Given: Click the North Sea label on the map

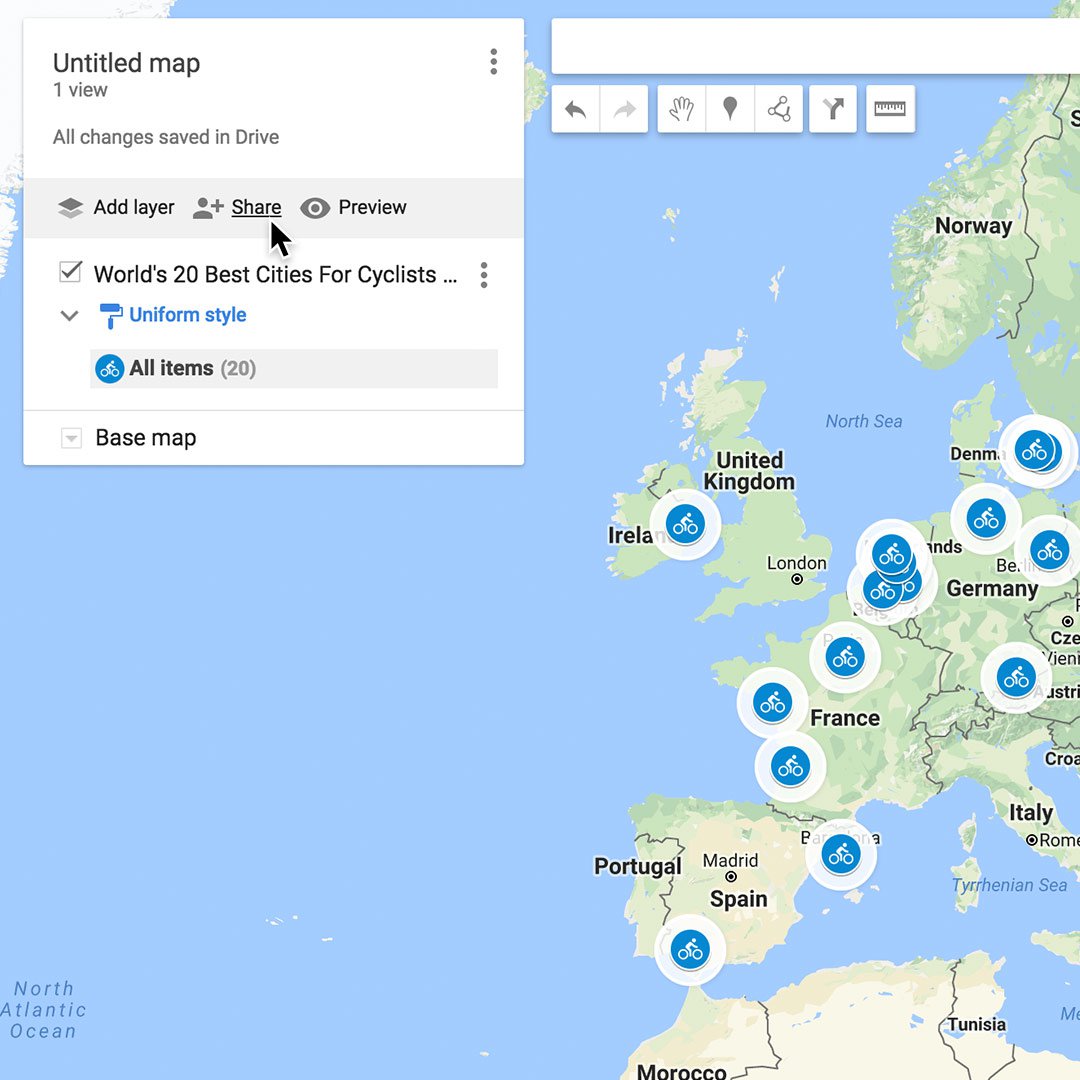Looking at the screenshot, I should tap(864, 422).
